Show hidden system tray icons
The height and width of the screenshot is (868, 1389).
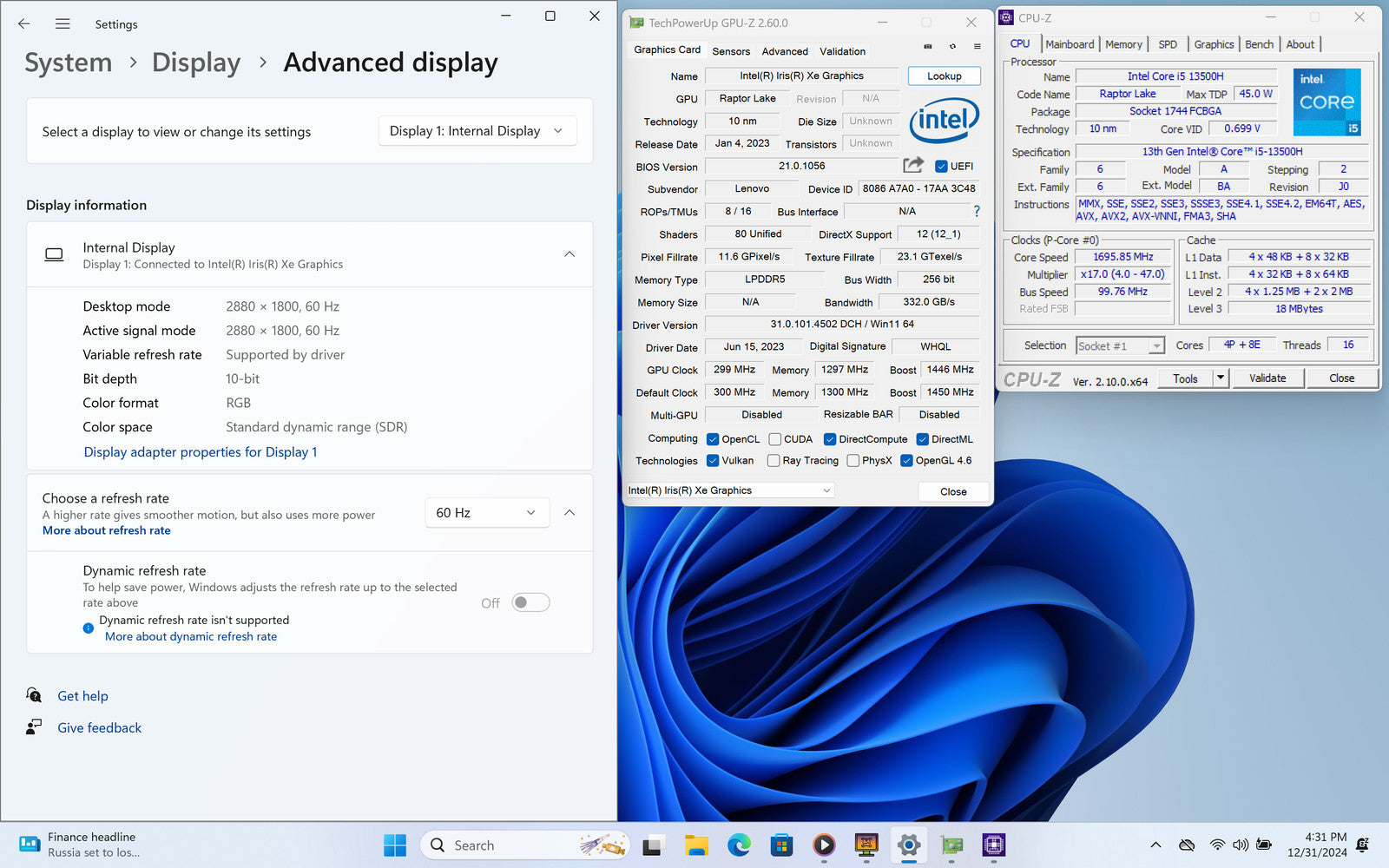click(1155, 845)
